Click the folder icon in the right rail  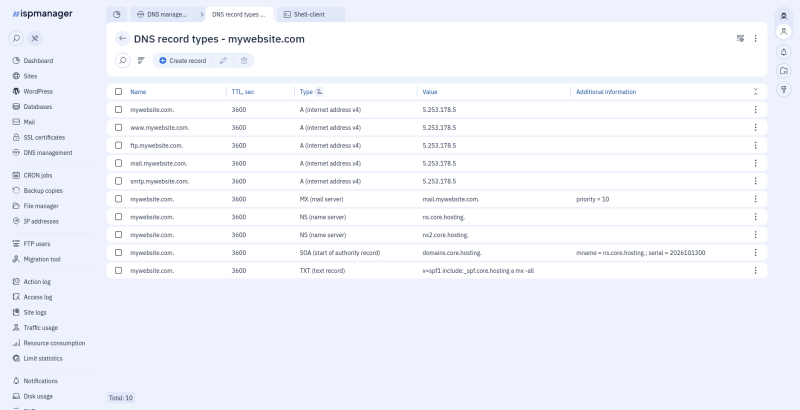[x=784, y=71]
